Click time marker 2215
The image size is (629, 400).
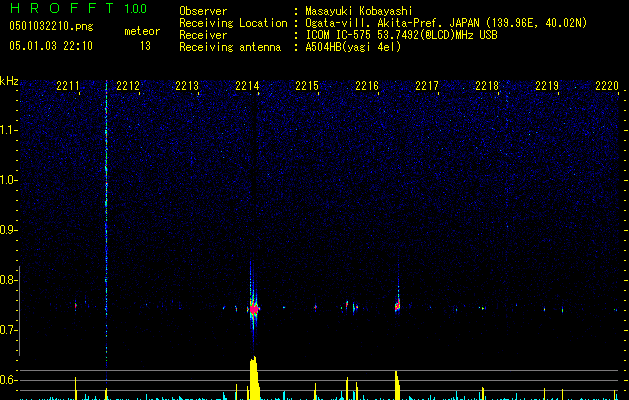coord(307,86)
